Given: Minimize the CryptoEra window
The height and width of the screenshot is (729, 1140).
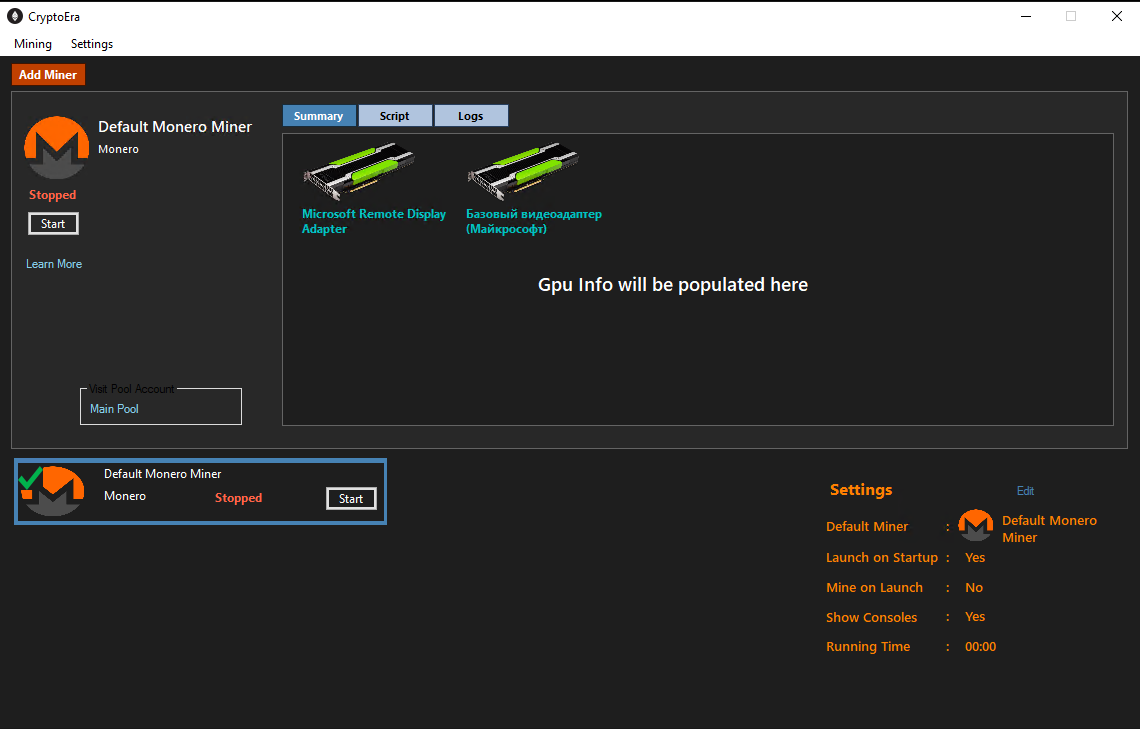Looking at the screenshot, I should tap(1026, 16).
